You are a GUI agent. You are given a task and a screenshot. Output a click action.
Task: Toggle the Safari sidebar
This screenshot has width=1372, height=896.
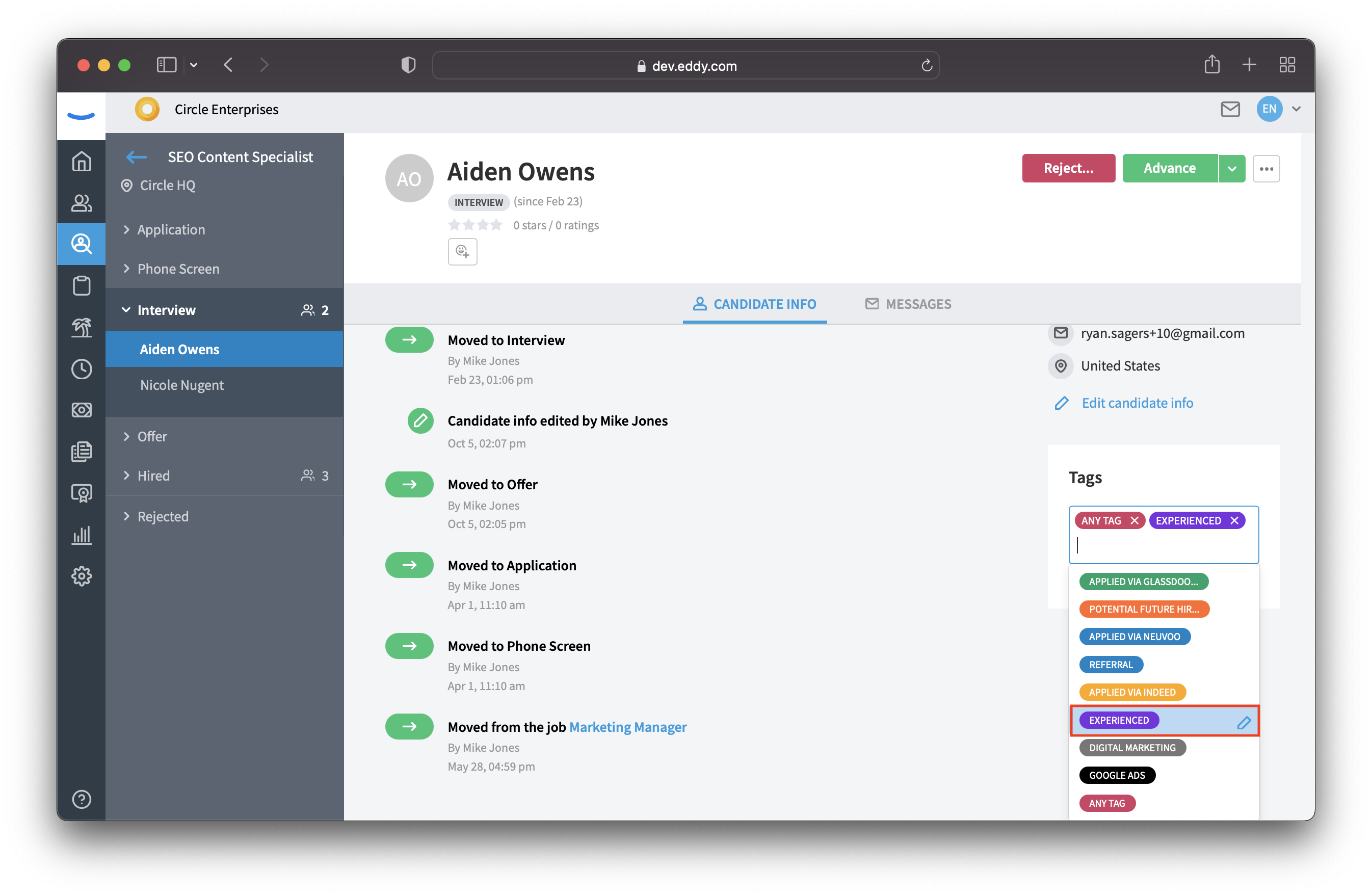167,65
